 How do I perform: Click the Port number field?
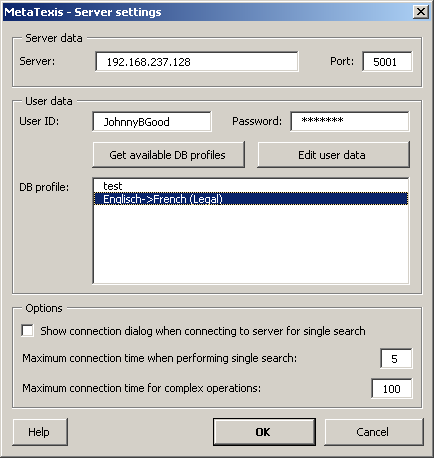[x=387, y=62]
